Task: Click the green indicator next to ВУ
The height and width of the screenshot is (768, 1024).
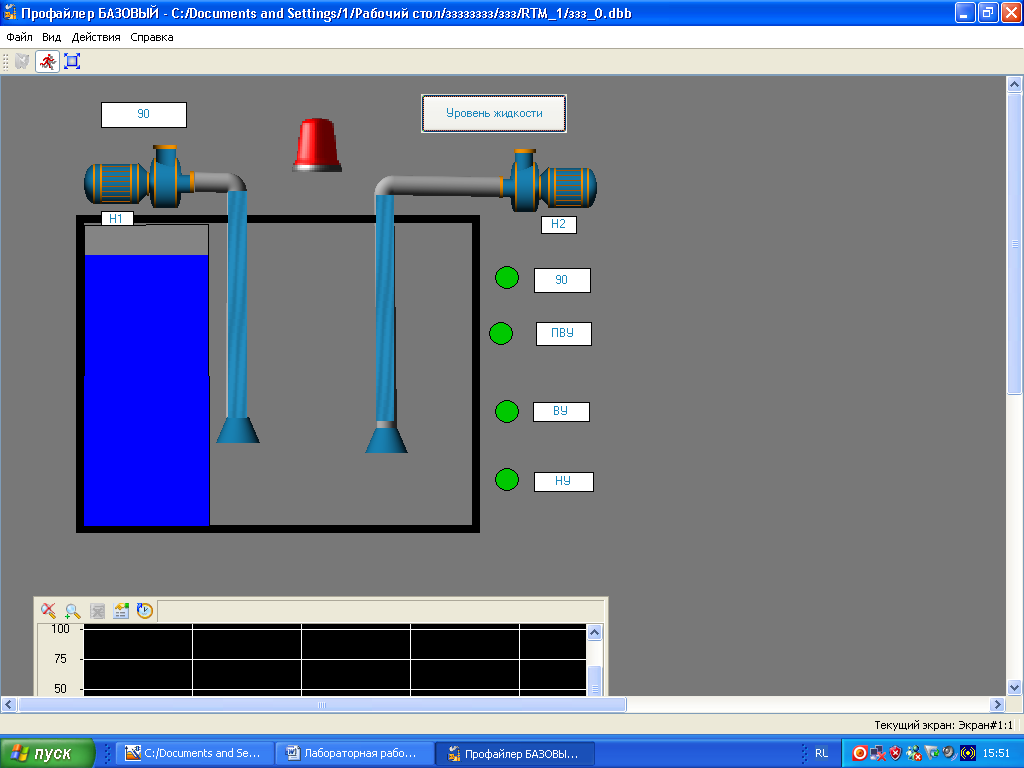Action: point(507,411)
